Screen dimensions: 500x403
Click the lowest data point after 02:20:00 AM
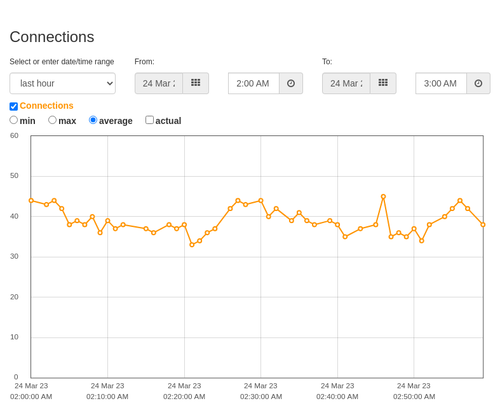tap(192, 245)
